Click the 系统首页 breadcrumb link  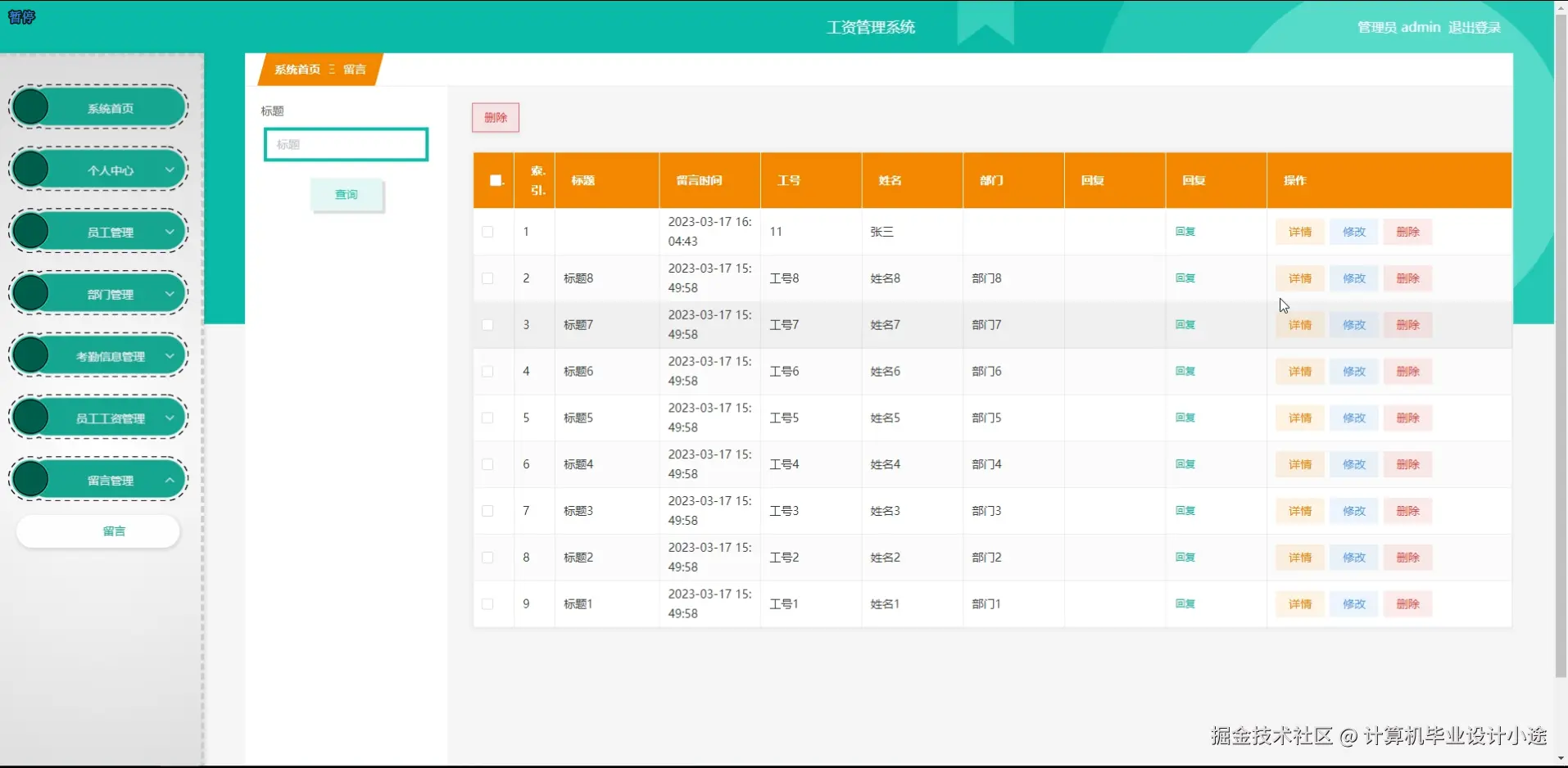tap(297, 70)
